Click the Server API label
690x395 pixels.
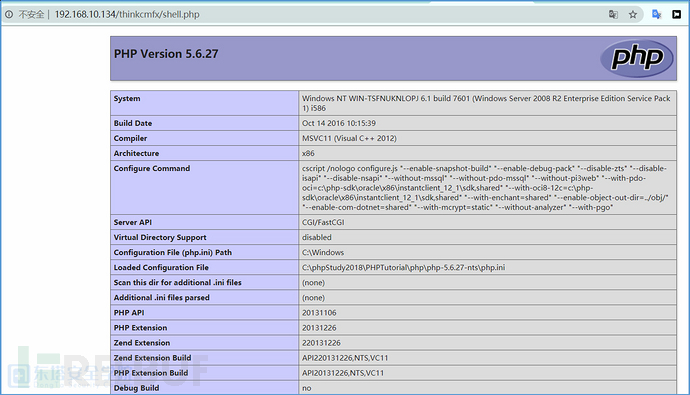pos(132,222)
